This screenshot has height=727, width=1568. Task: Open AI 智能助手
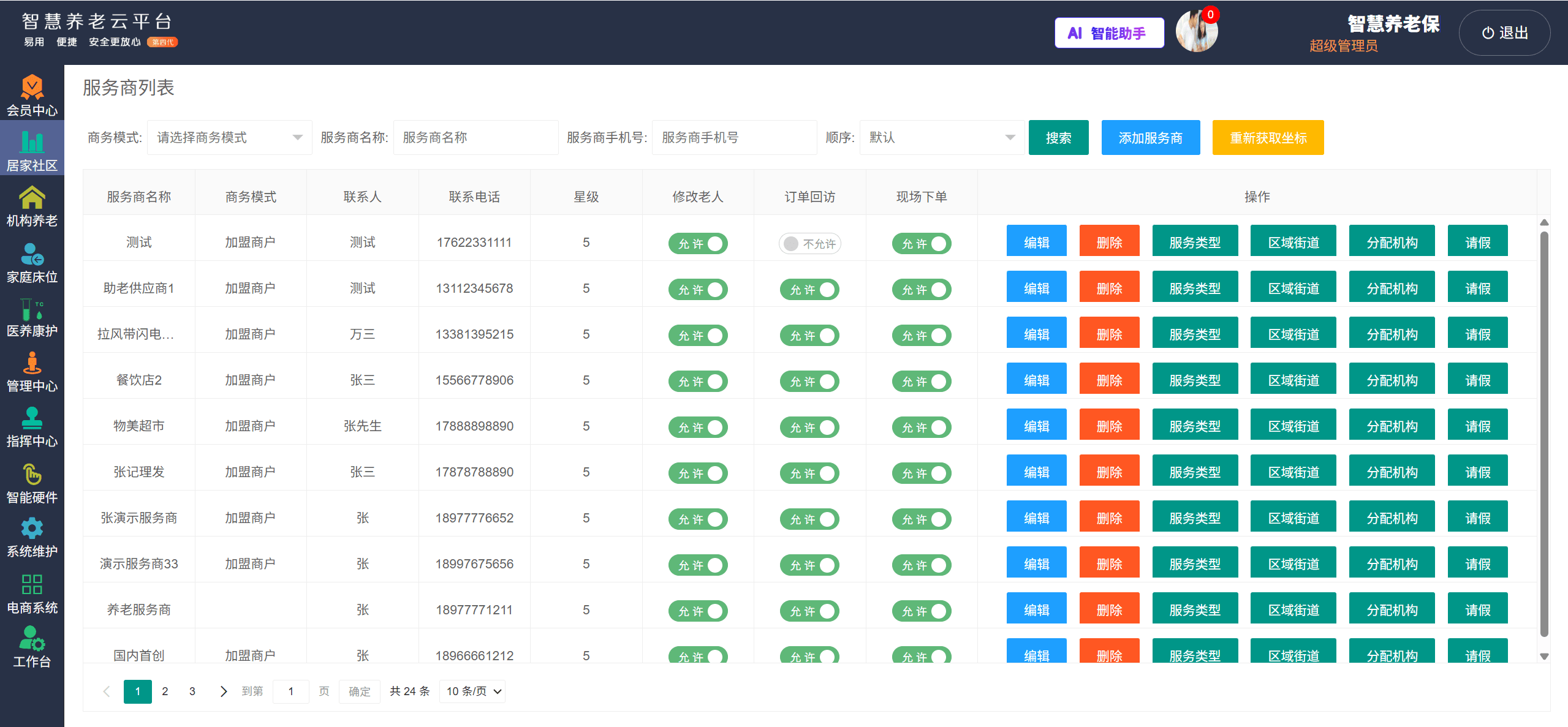[x=1109, y=33]
